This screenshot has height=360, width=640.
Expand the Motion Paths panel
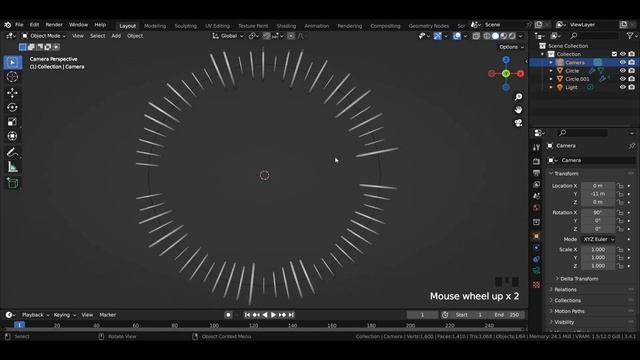tap(569, 311)
